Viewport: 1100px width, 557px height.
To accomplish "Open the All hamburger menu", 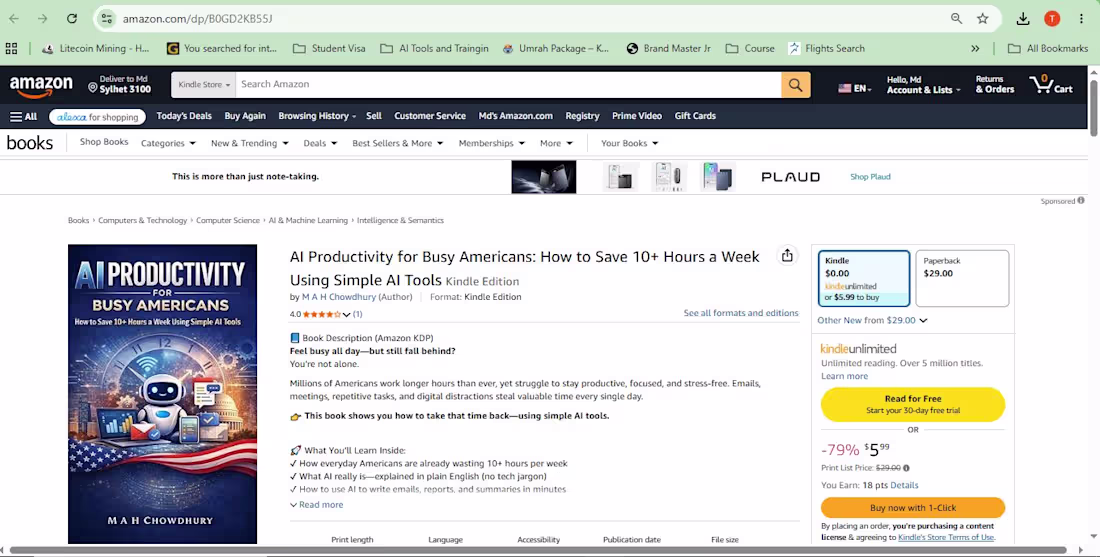I will [x=23, y=116].
